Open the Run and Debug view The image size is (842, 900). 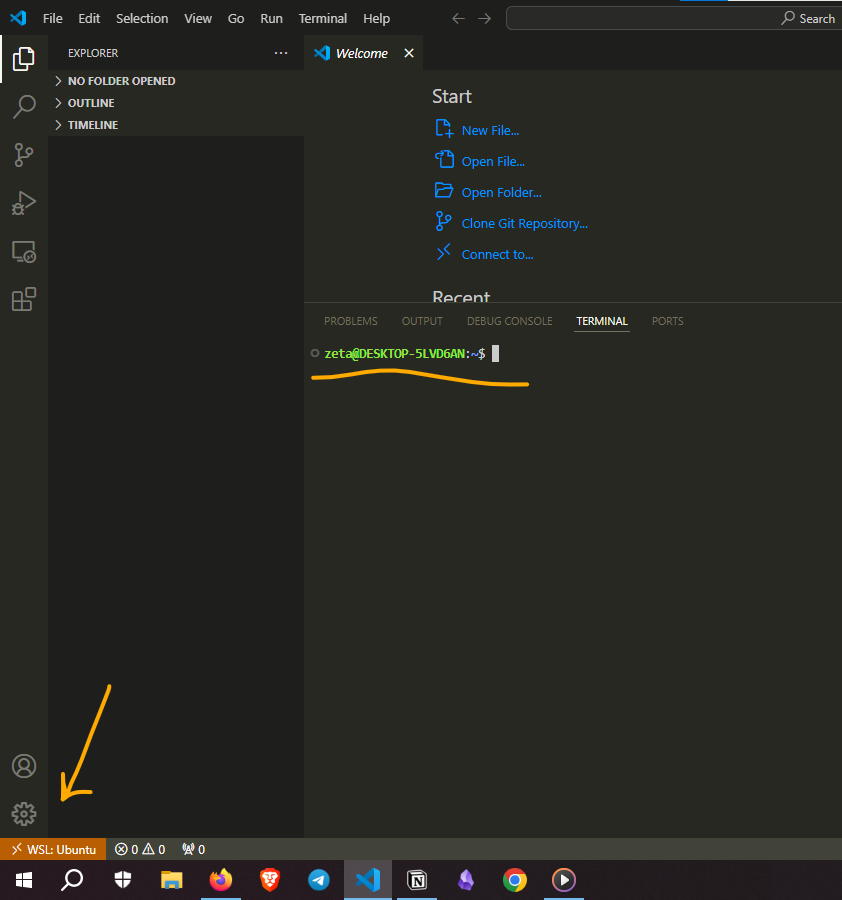point(24,203)
